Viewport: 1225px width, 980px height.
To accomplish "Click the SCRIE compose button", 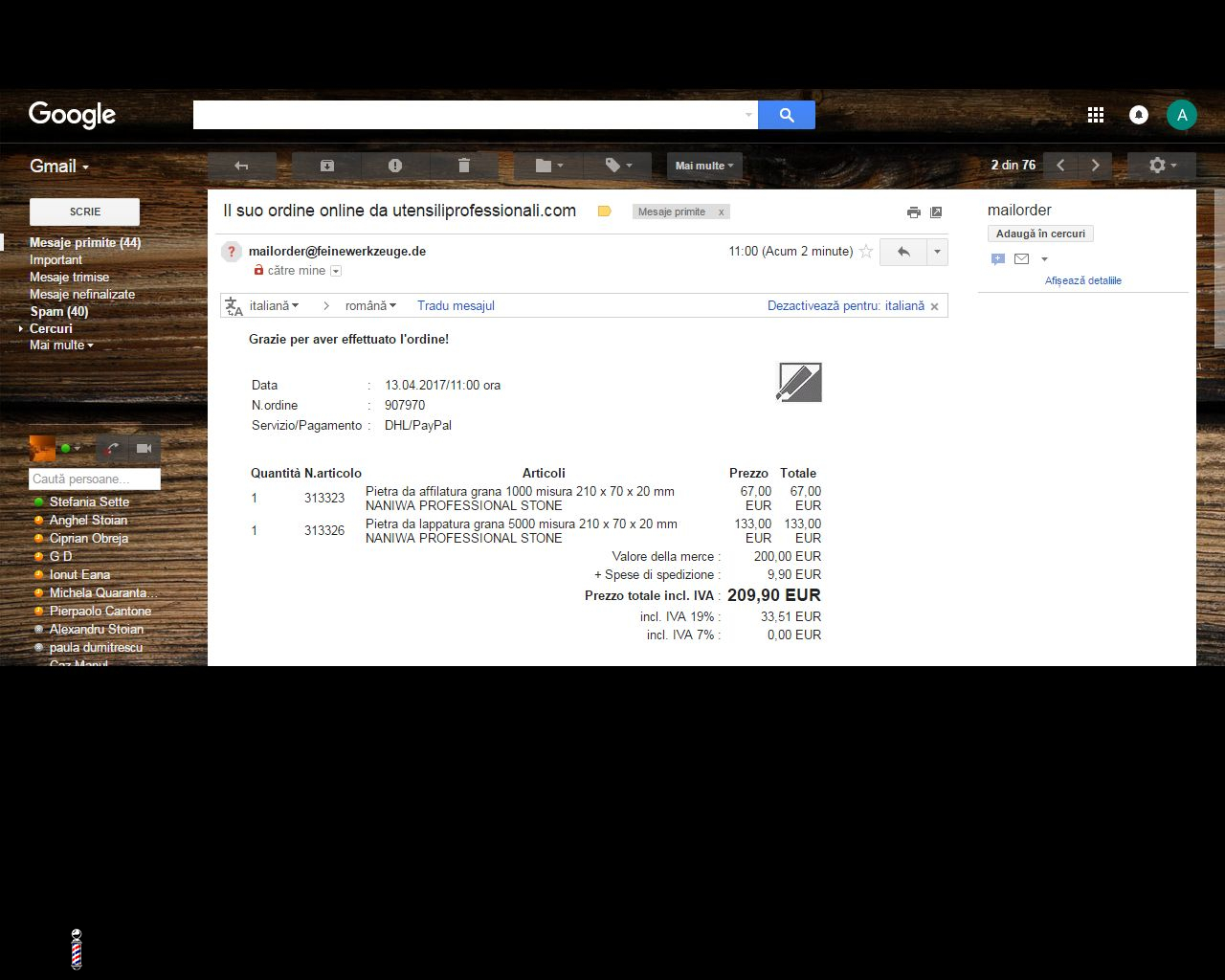I will (85, 212).
